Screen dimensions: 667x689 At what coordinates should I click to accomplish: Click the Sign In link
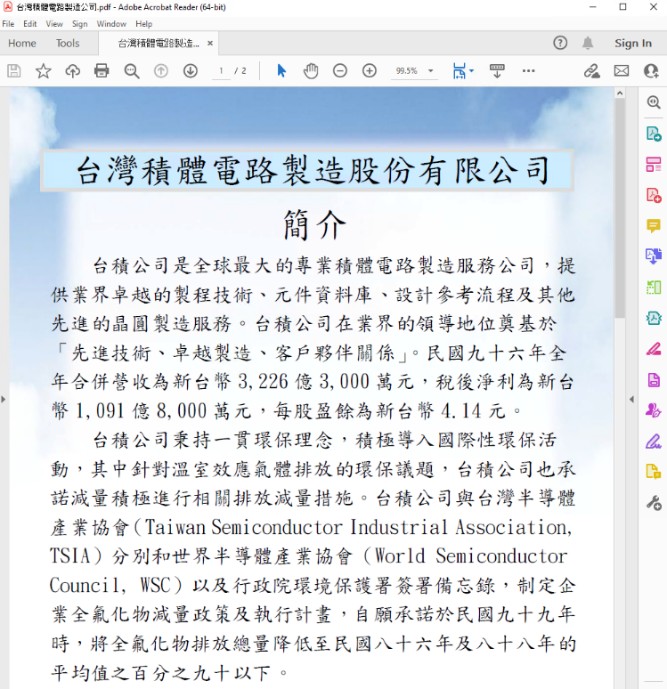(x=632, y=43)
